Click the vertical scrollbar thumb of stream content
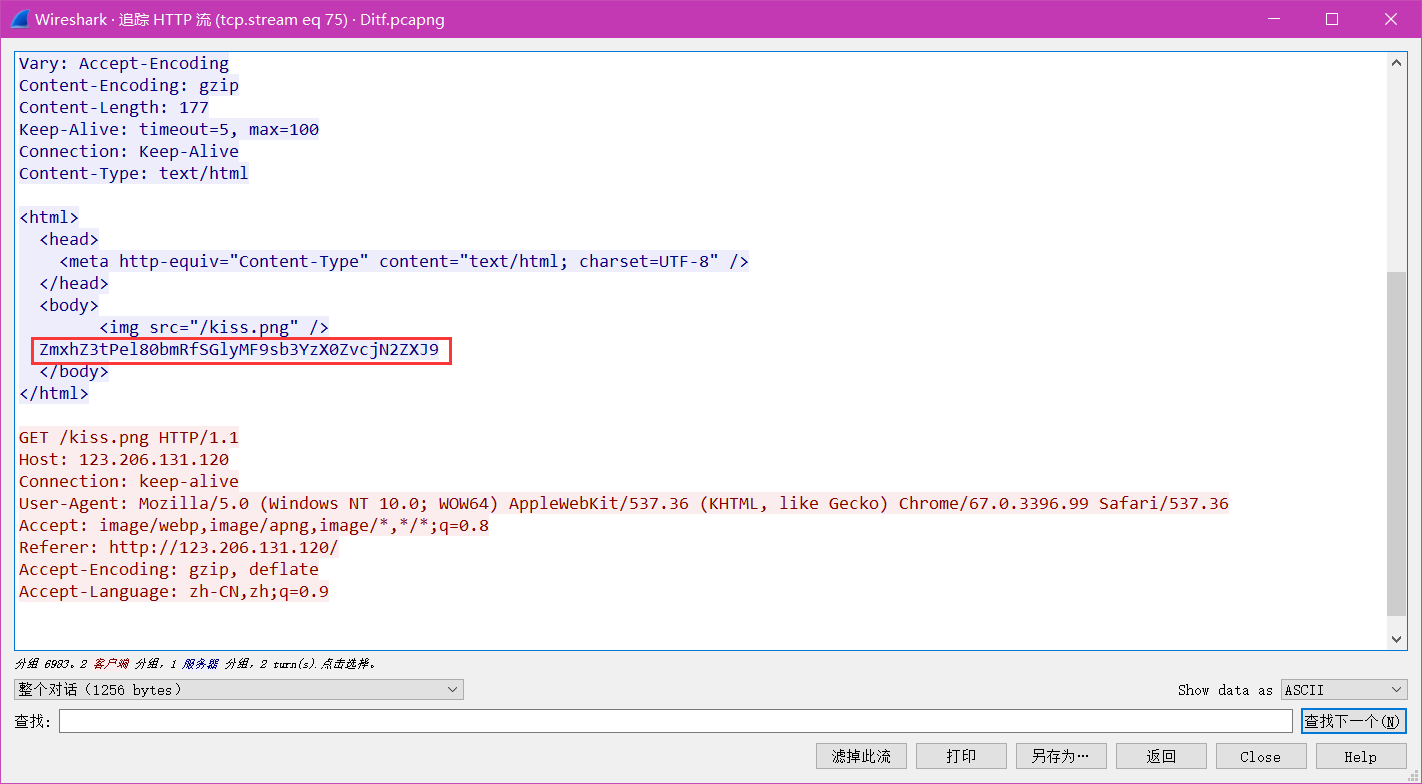Viewport: 1422px width, 784px height. 1397,443
